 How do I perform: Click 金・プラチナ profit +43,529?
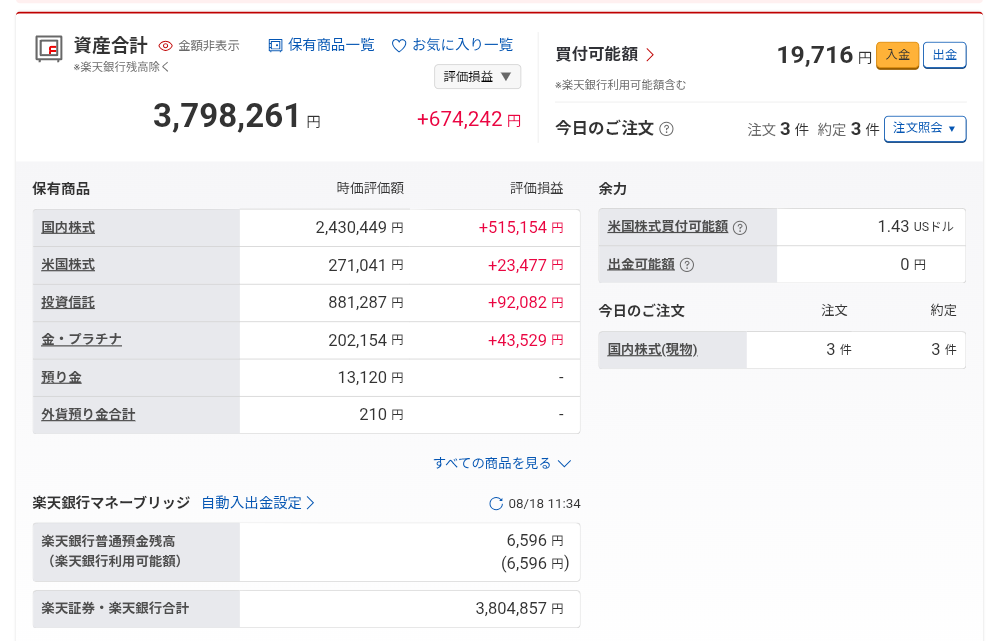pos(517,340)
